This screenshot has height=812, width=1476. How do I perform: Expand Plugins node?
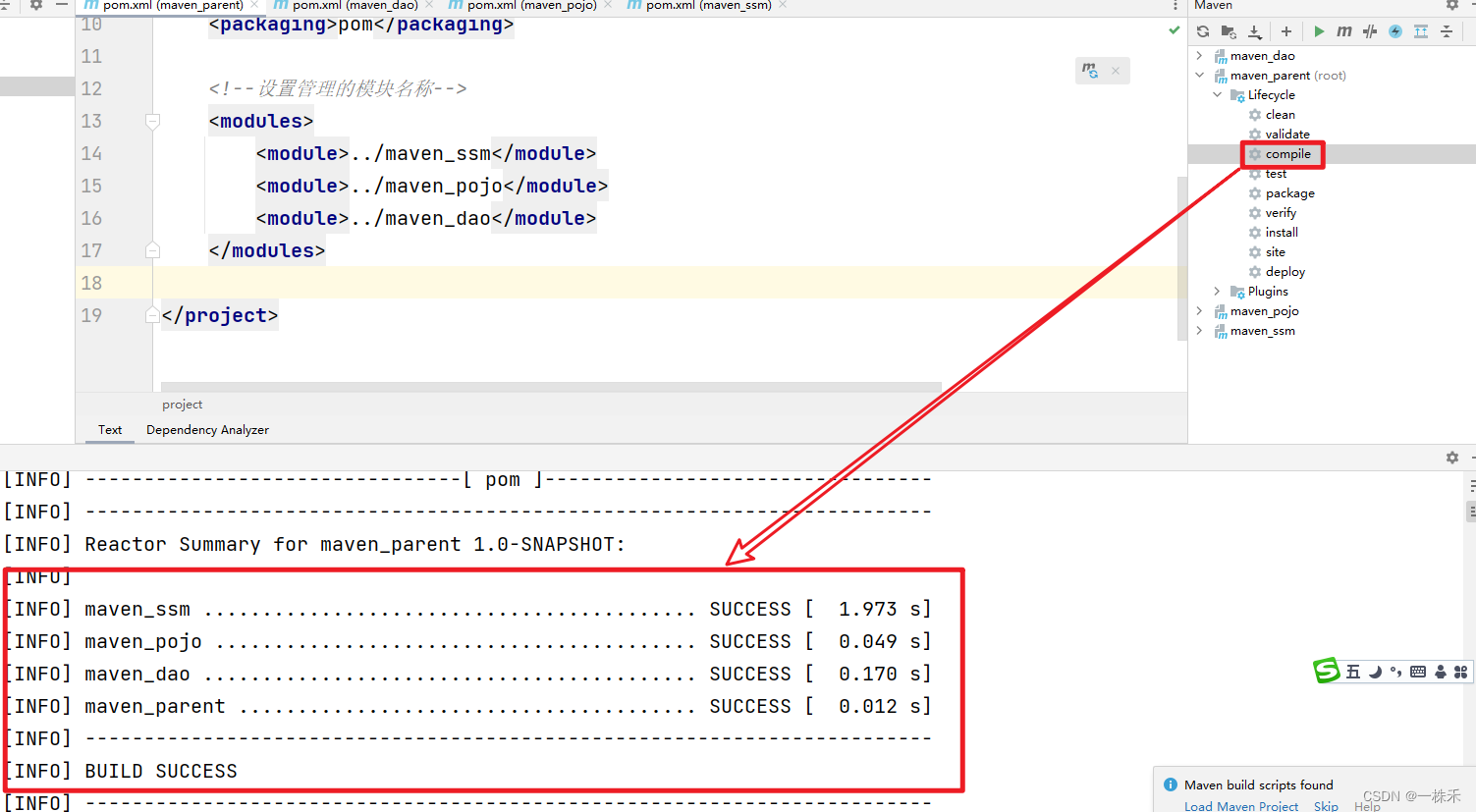[1217, 292]
